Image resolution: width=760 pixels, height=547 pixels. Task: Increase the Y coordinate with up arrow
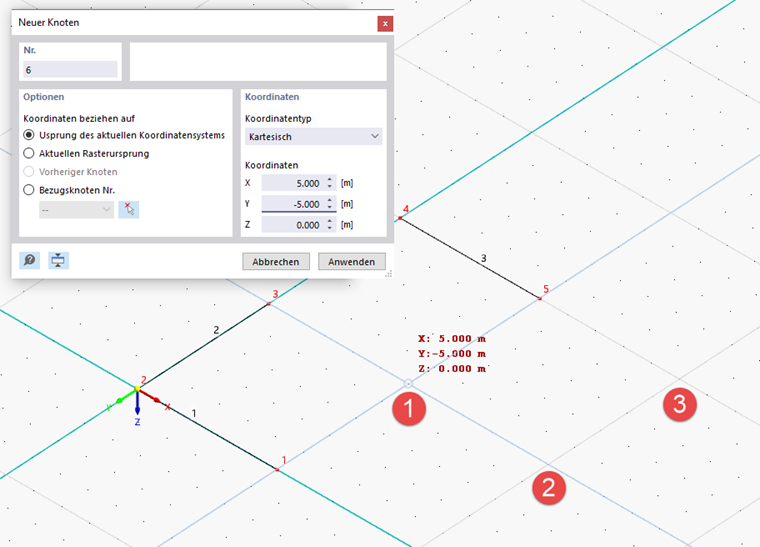point(330,201)
